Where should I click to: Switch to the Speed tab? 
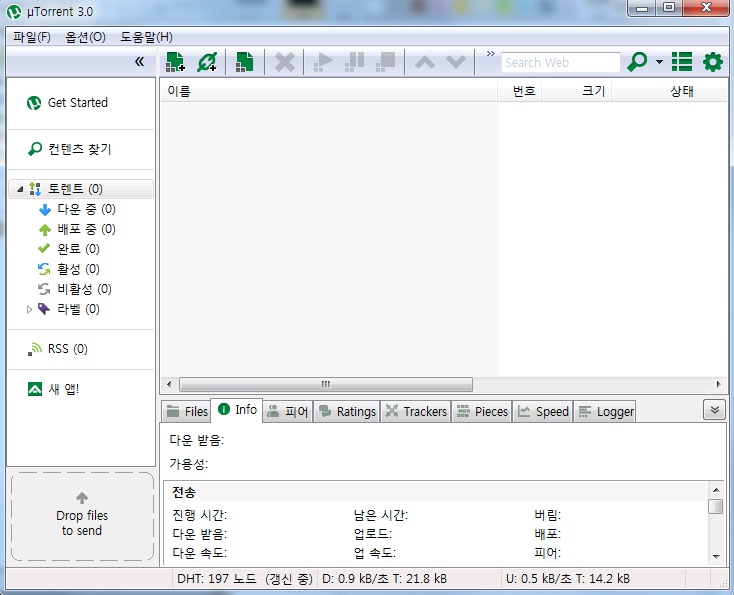click(543, 411)
